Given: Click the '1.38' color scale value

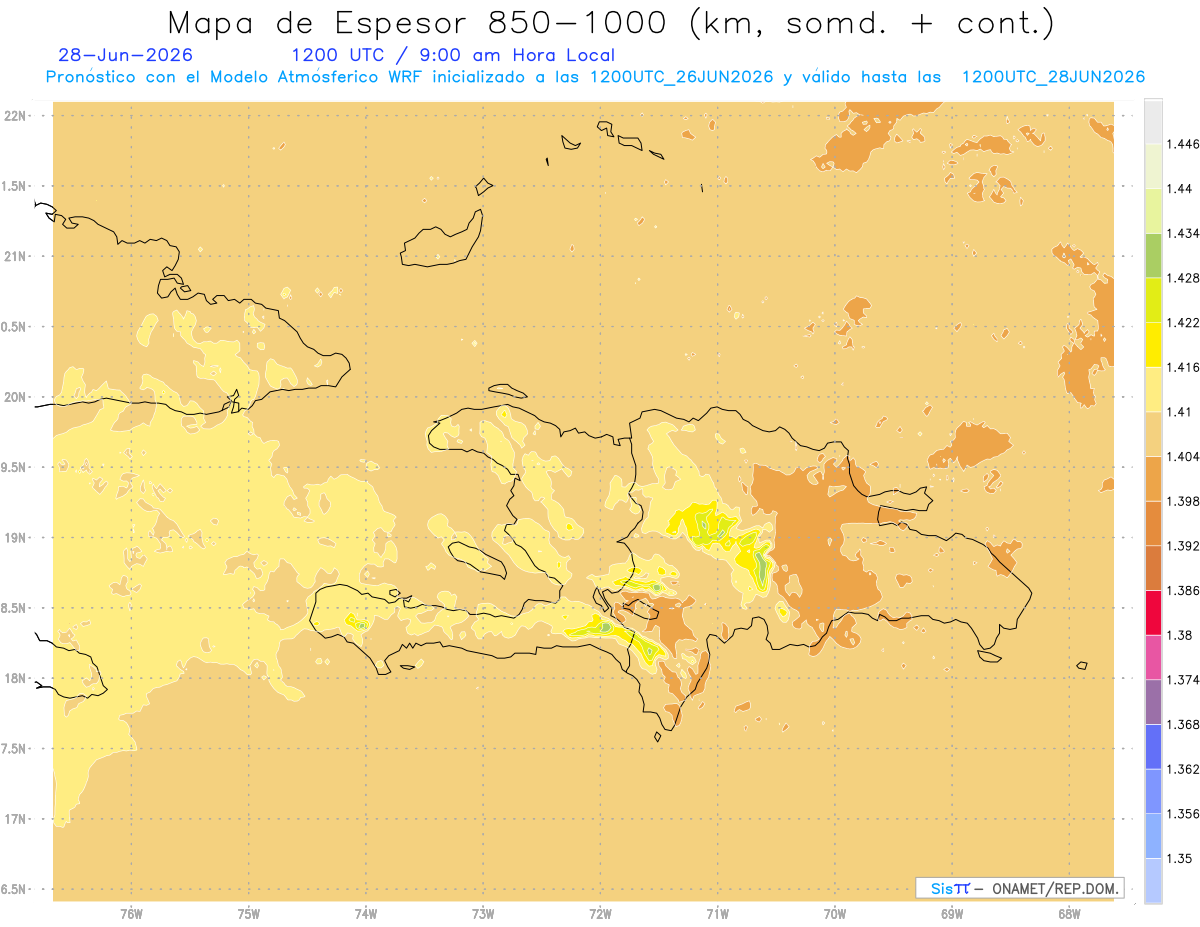Looking at the screenshot, I should (1180, 635).
